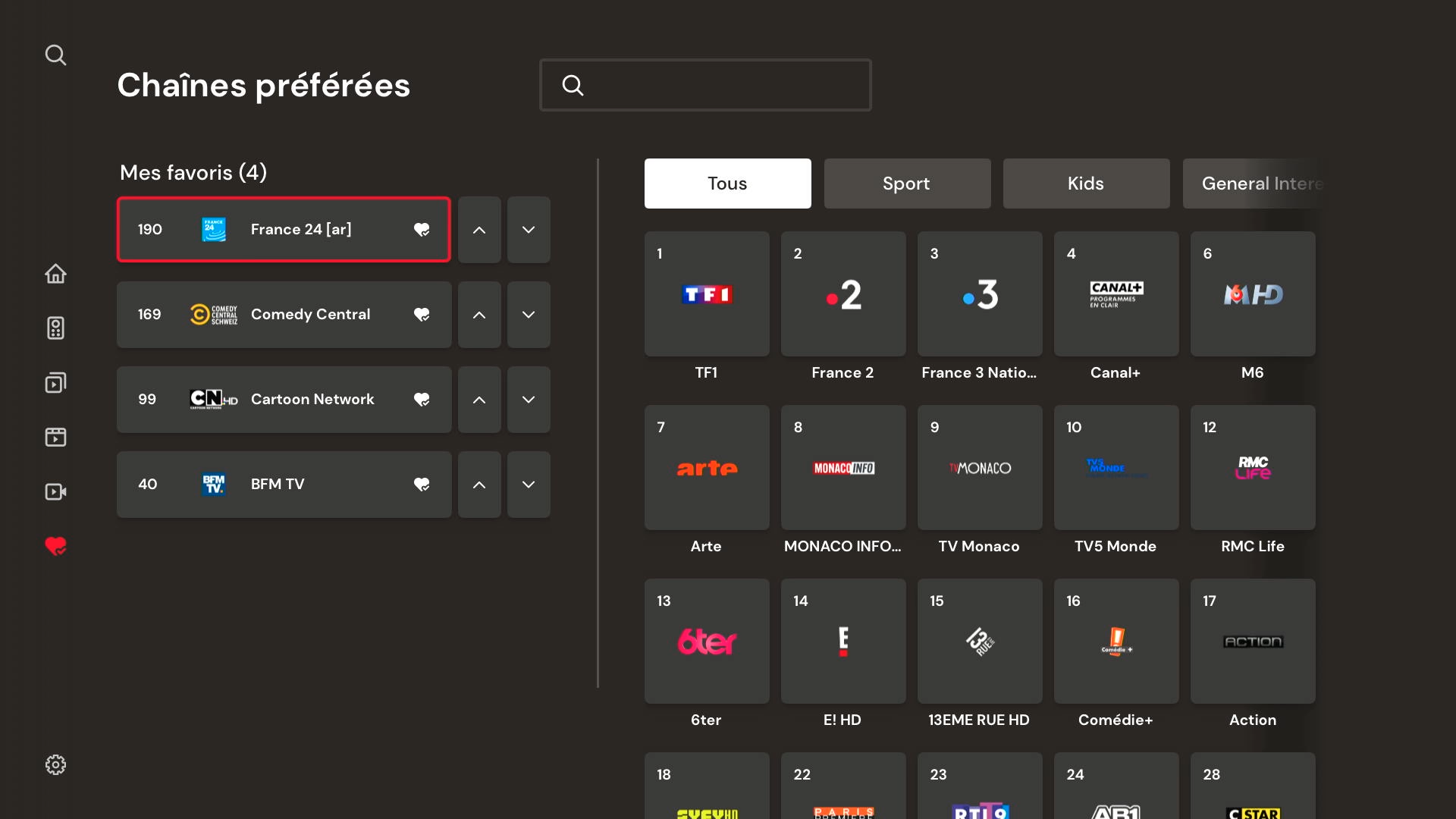Open channel 18 Syfy HD tile

707,786
